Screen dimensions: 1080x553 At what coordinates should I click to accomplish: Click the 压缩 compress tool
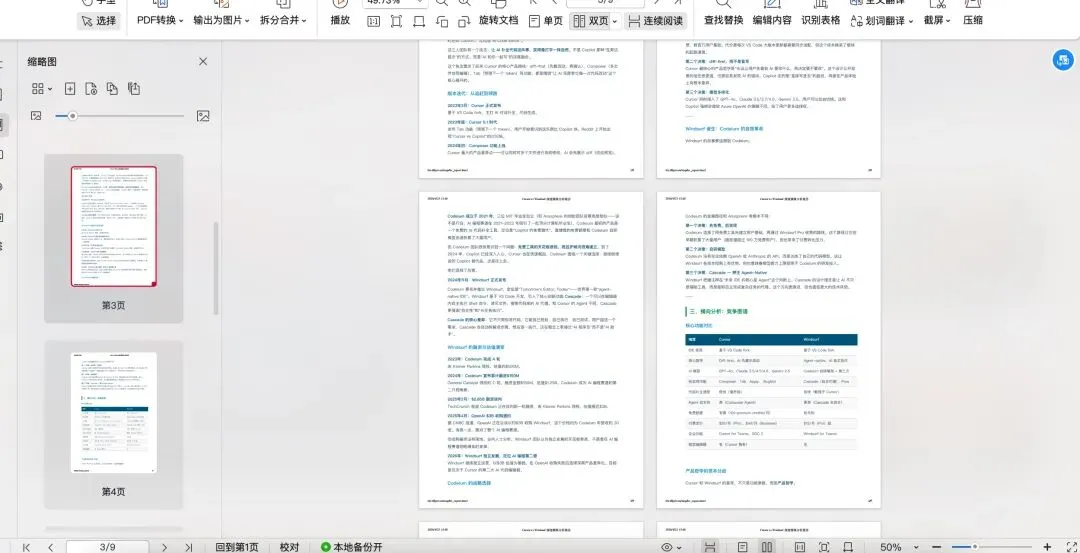click(x=973, y=21)
